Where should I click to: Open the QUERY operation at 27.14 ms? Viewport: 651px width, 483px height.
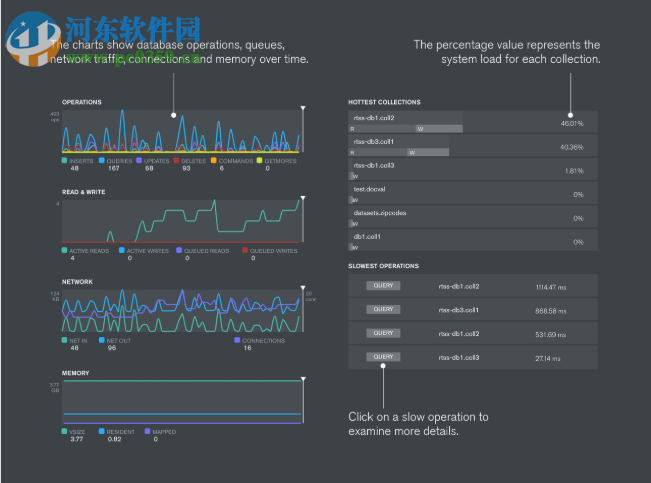pyautogui.click(x=383, y=357)
